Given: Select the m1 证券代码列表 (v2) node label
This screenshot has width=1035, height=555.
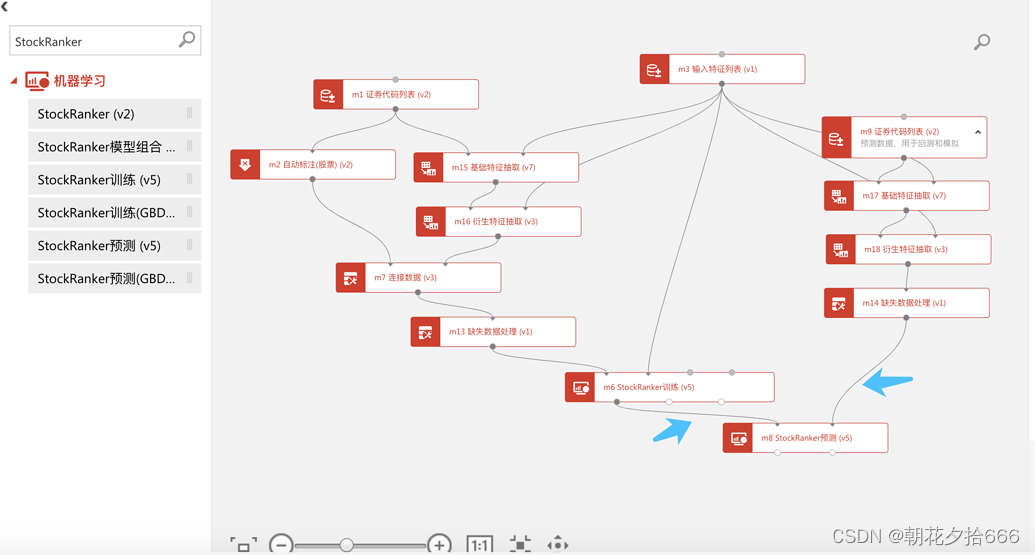Looking at the screenshot, I should 391,94.
